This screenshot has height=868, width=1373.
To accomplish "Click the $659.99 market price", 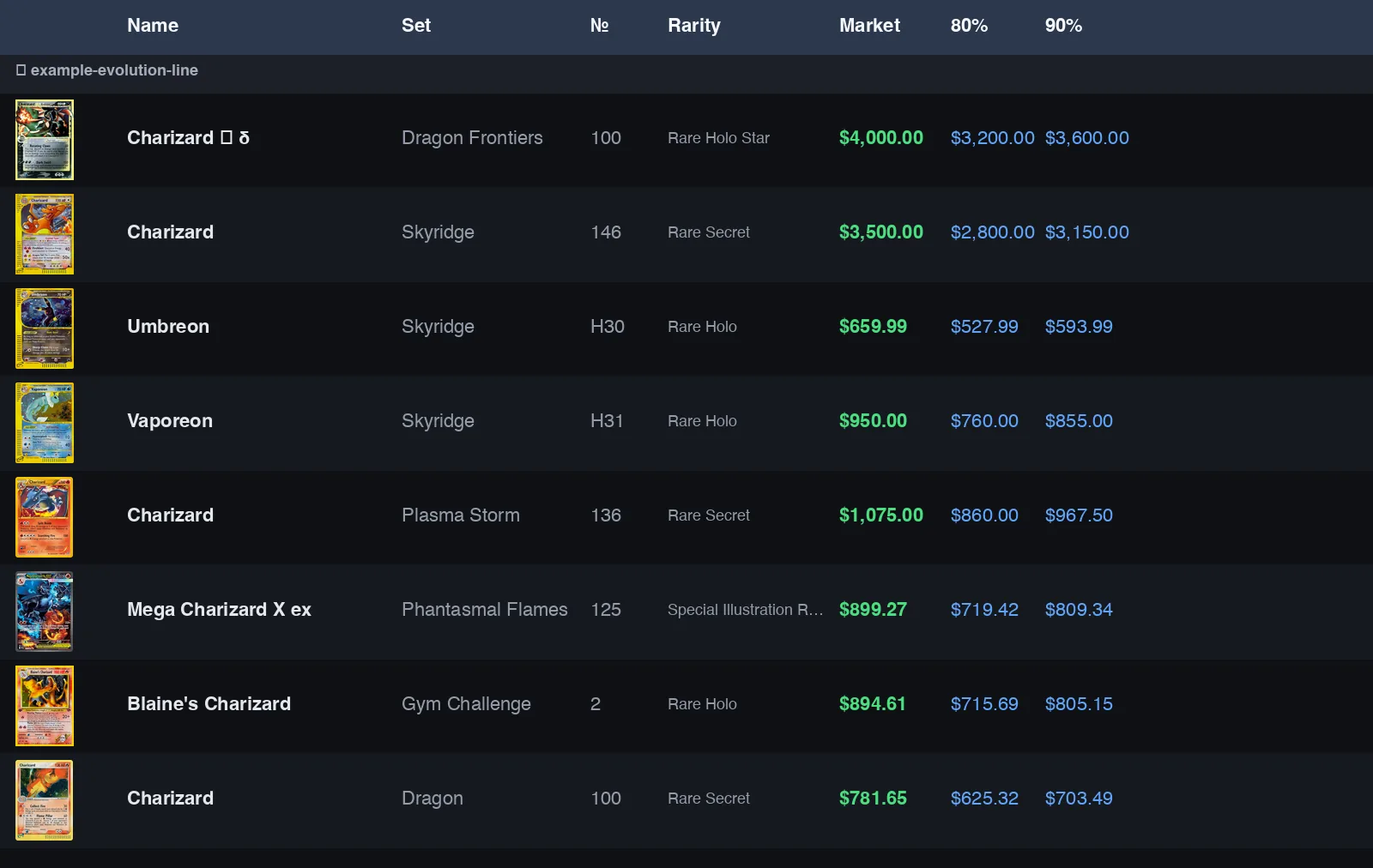I will tap(873, 327).
